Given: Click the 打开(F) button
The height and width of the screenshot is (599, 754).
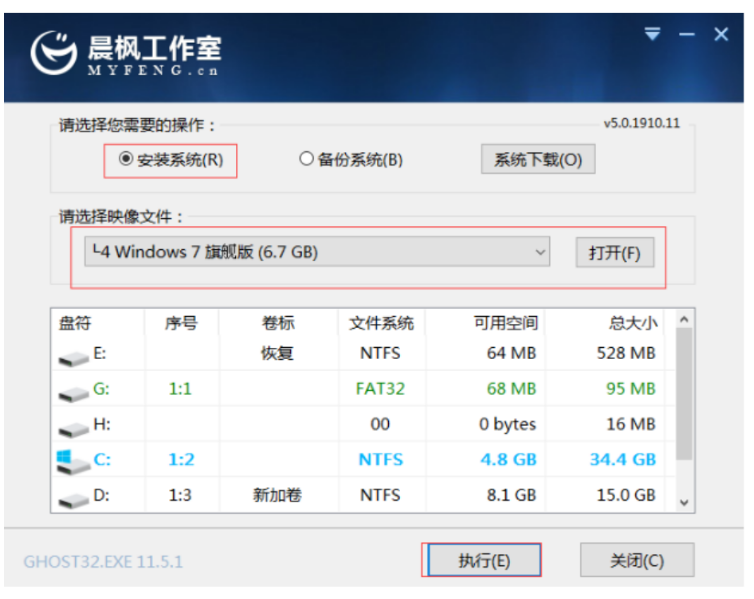Looking at the screenshot, I should [615, 252].
